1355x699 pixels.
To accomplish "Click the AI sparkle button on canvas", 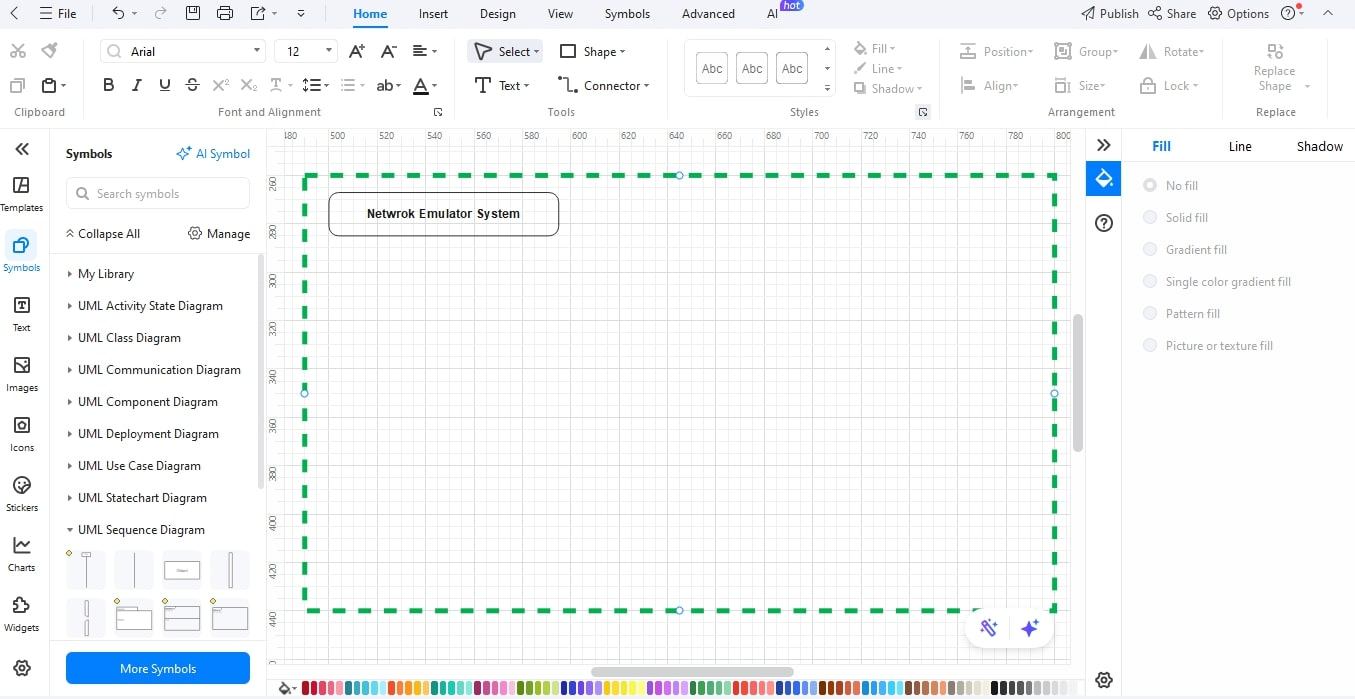I will 1030,628.
